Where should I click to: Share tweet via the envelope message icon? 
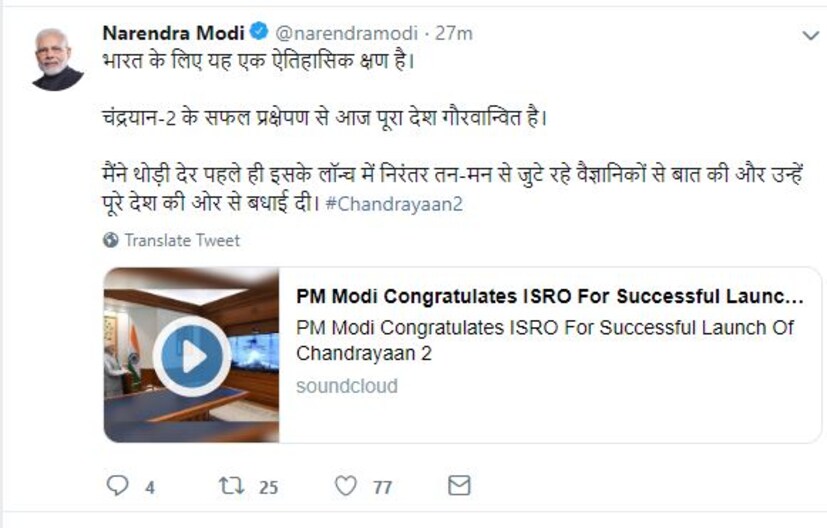point(459,486)
